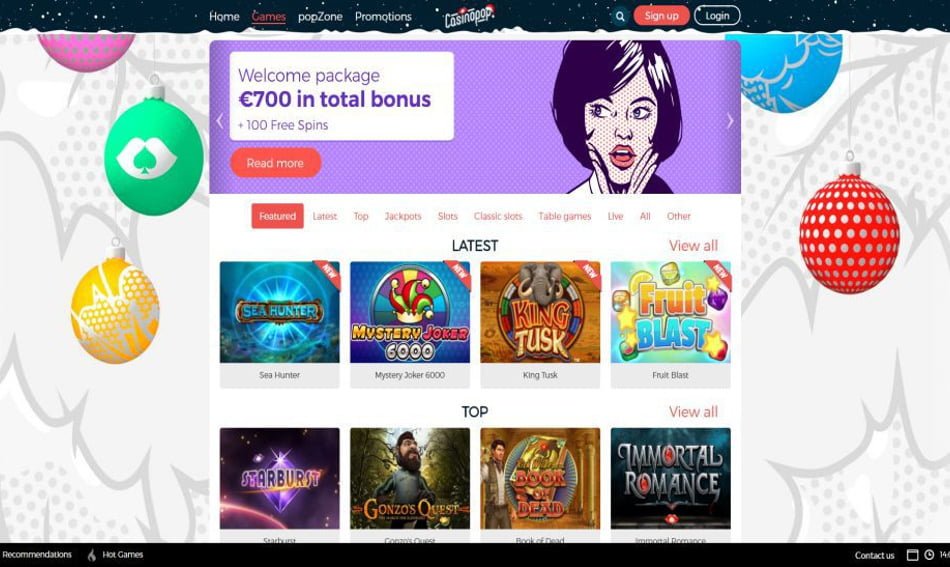Click the Sign up button
This screenshot has height=567, width=950.
coord(662,16)
